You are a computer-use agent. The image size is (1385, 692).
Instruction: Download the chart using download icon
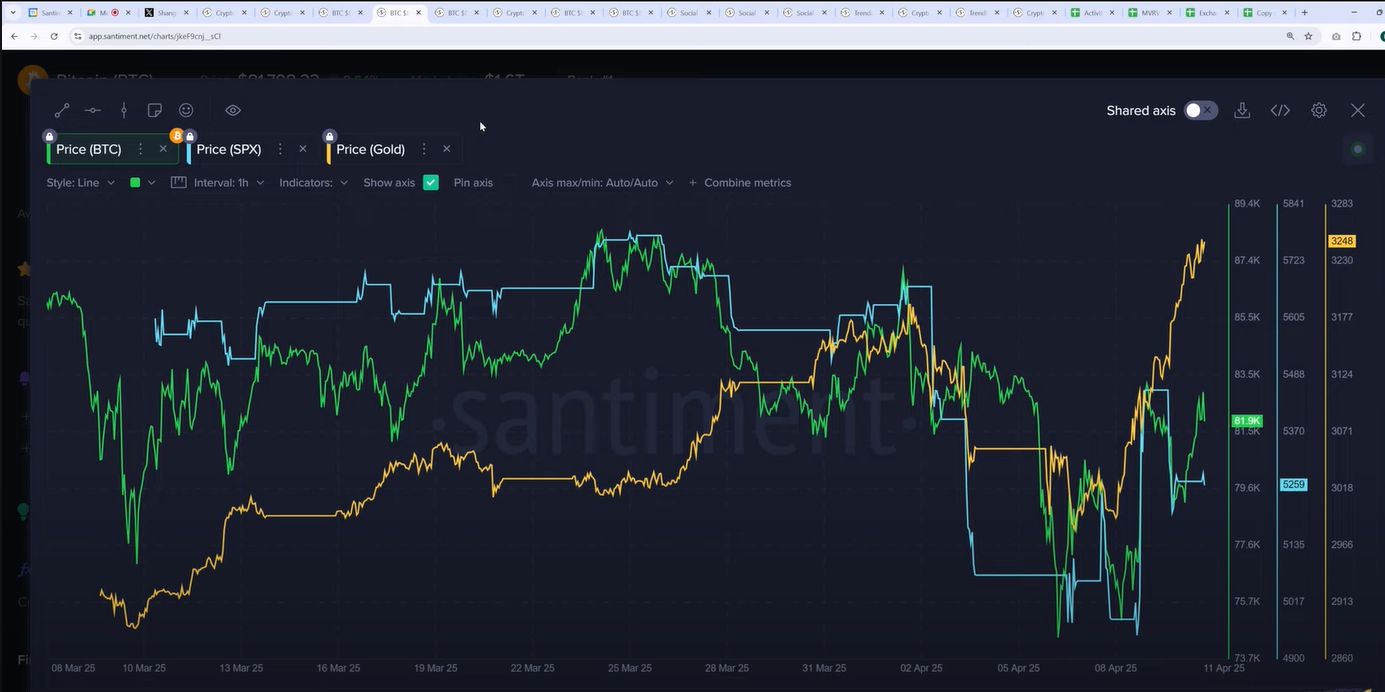(x=1242, y=111)
